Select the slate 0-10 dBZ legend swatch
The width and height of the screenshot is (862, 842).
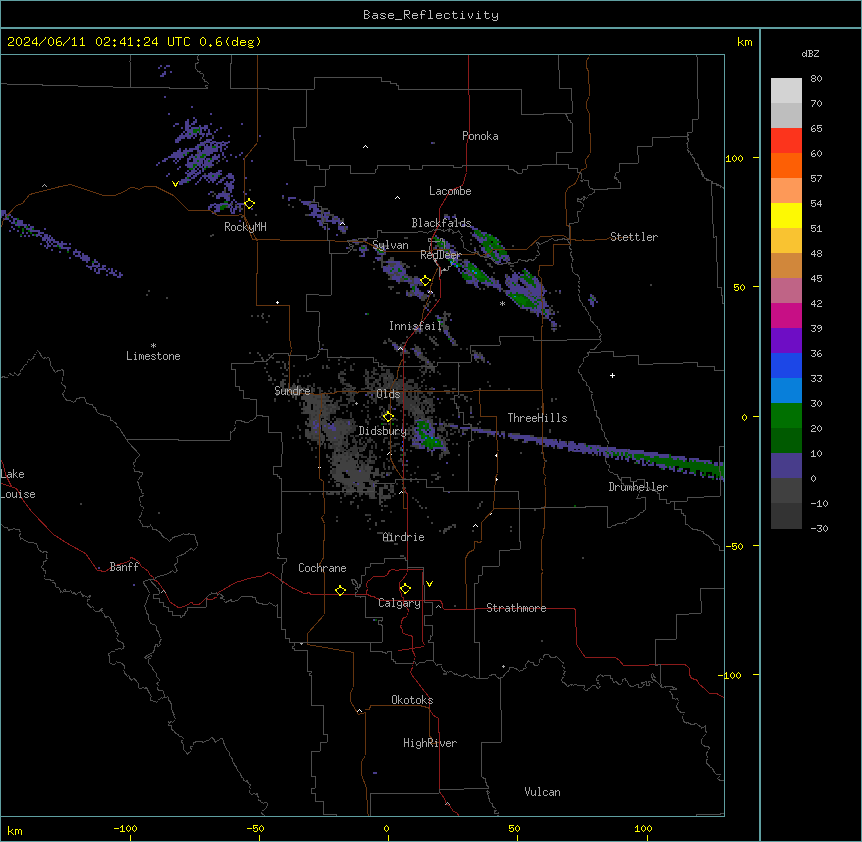786,466
